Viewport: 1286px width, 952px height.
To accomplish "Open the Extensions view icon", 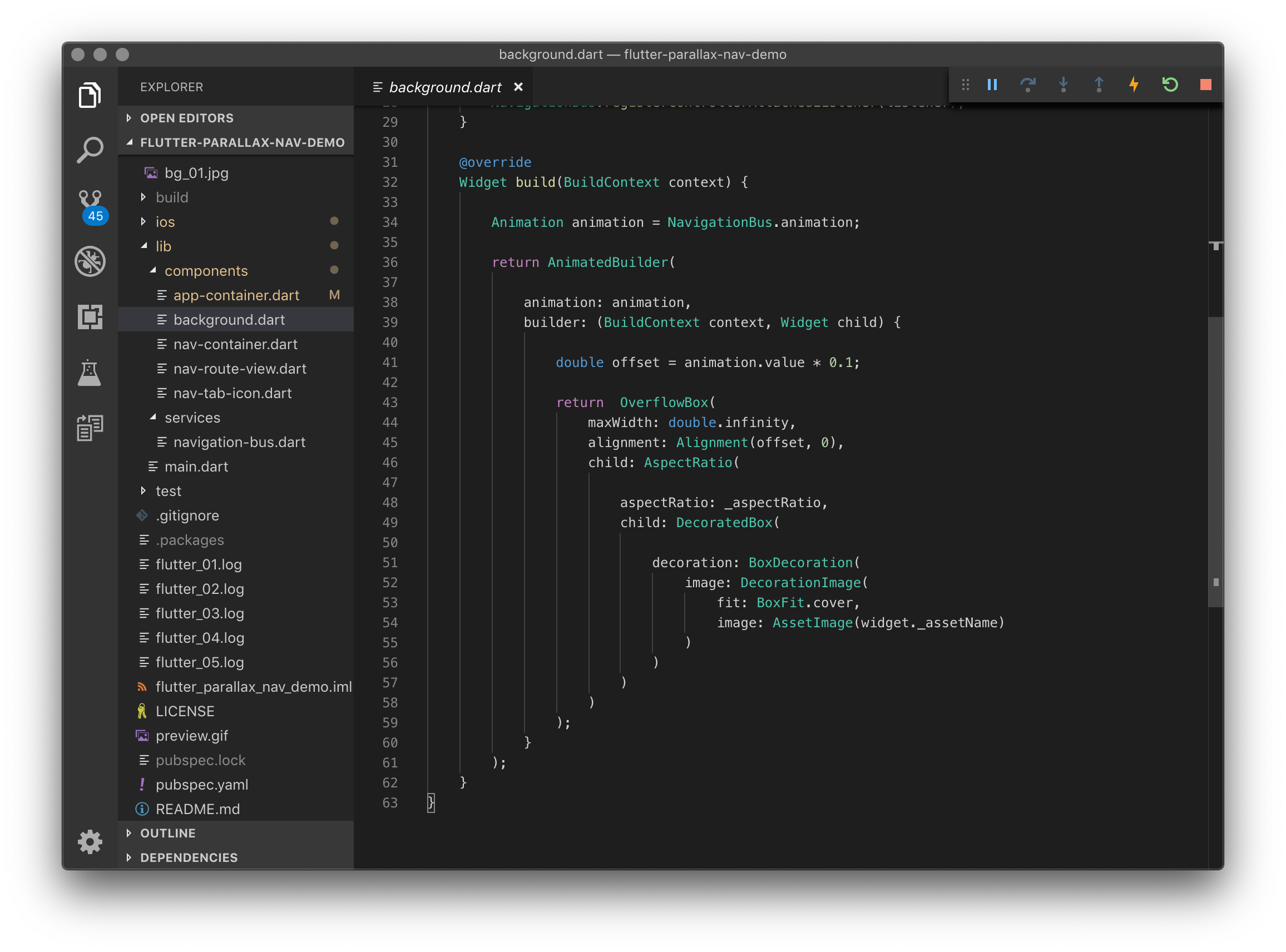I will coord(90,317).
